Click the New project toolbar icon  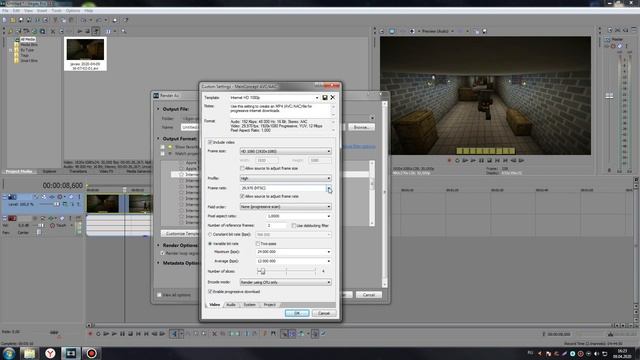tap(5, 20)
